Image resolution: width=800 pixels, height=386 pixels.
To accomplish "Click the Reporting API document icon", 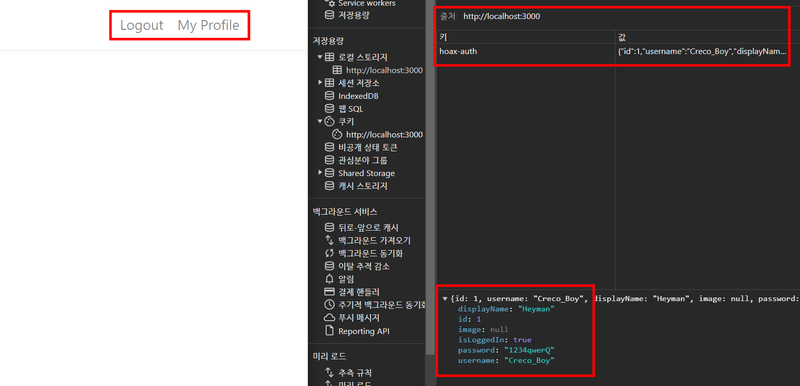I will (x=330, y=331).
